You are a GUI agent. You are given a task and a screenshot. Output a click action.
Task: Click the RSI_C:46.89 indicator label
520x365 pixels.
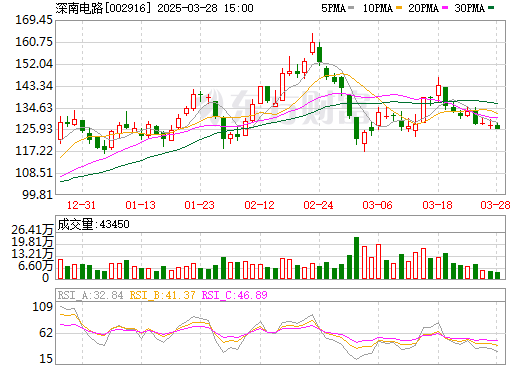click(235, 295)
